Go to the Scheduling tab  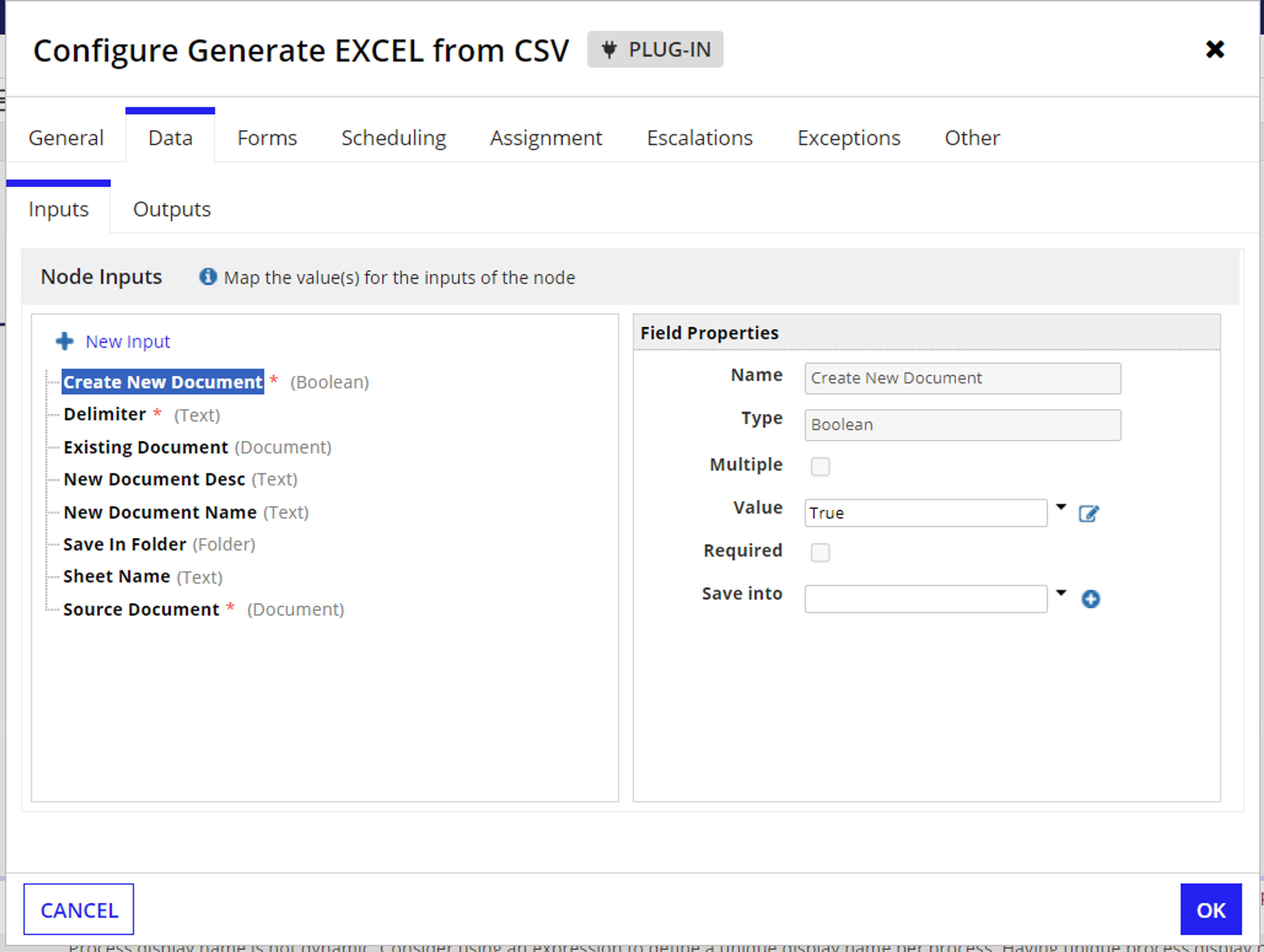(394, 138)
